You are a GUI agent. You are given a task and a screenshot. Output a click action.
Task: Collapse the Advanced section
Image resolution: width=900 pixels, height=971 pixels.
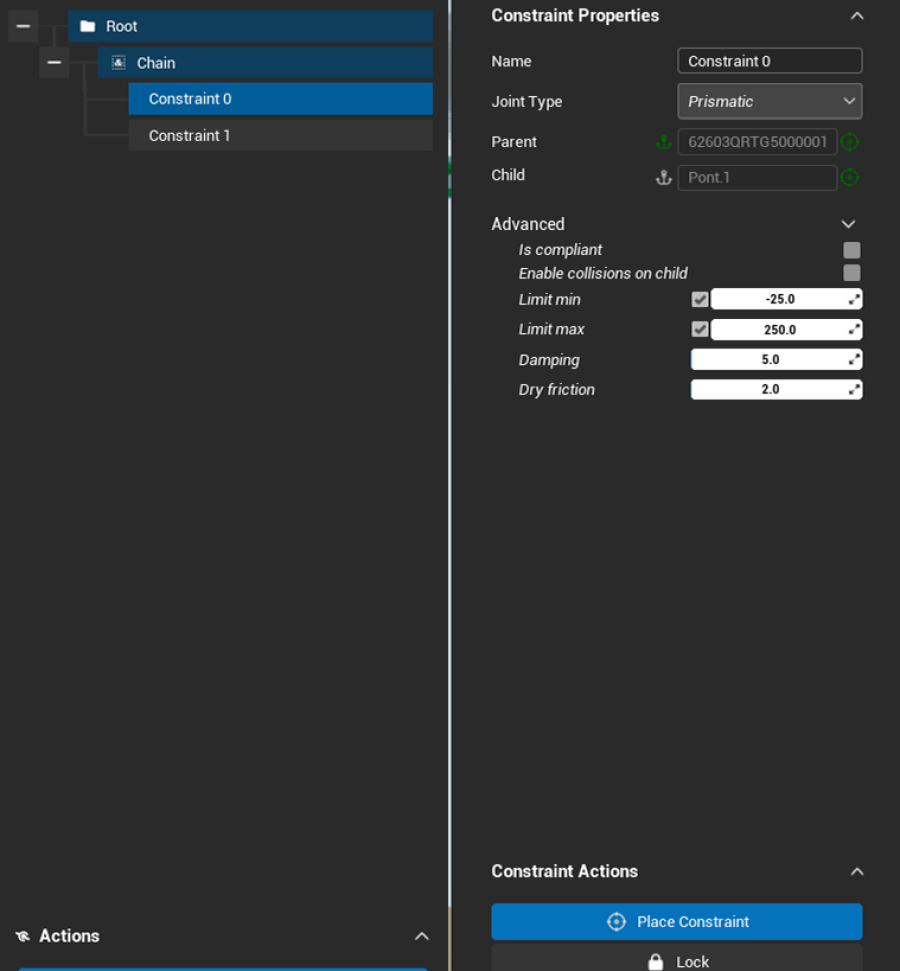[848, 224]
